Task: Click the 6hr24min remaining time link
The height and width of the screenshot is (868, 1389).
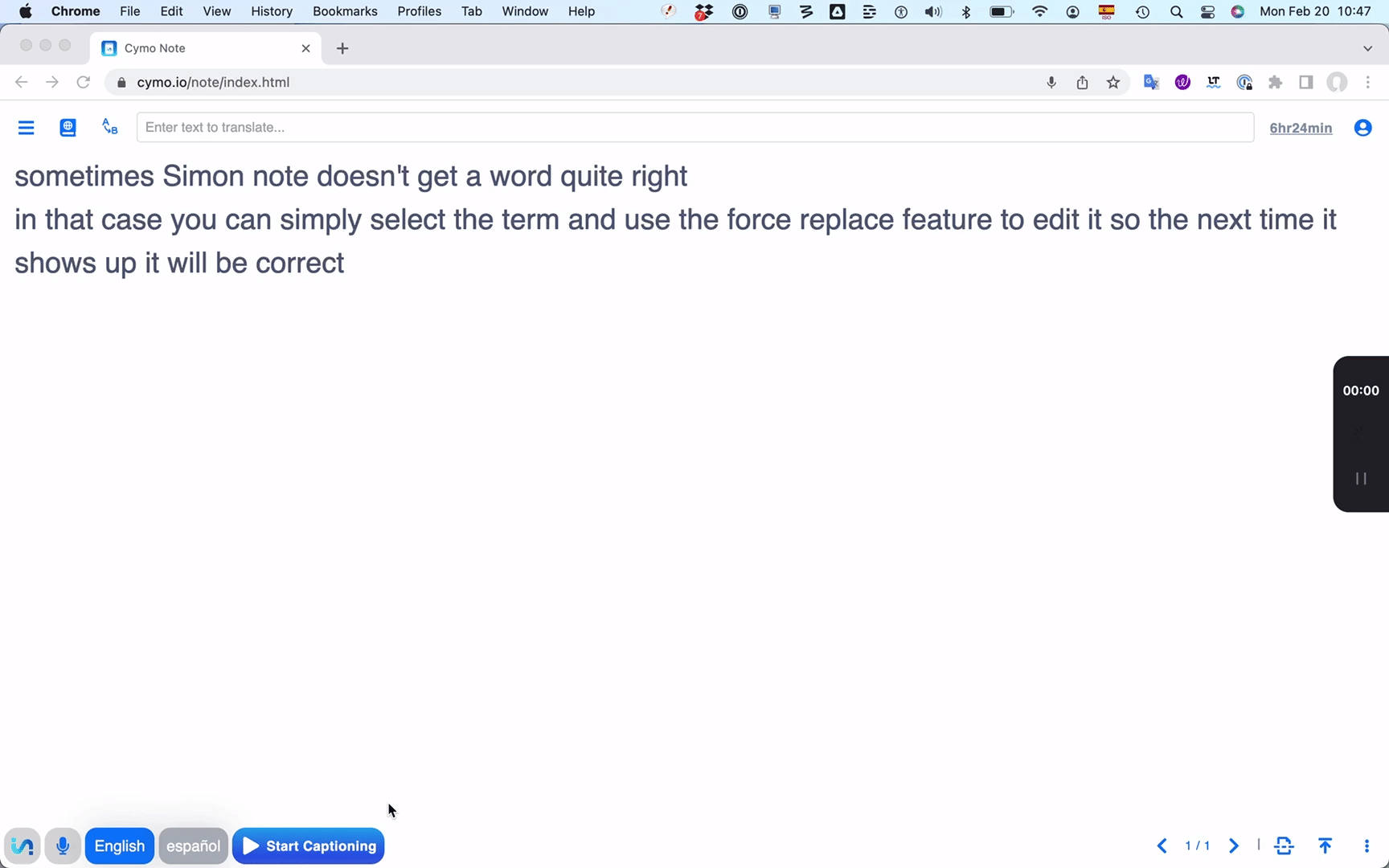Action: click(1301, 128)
